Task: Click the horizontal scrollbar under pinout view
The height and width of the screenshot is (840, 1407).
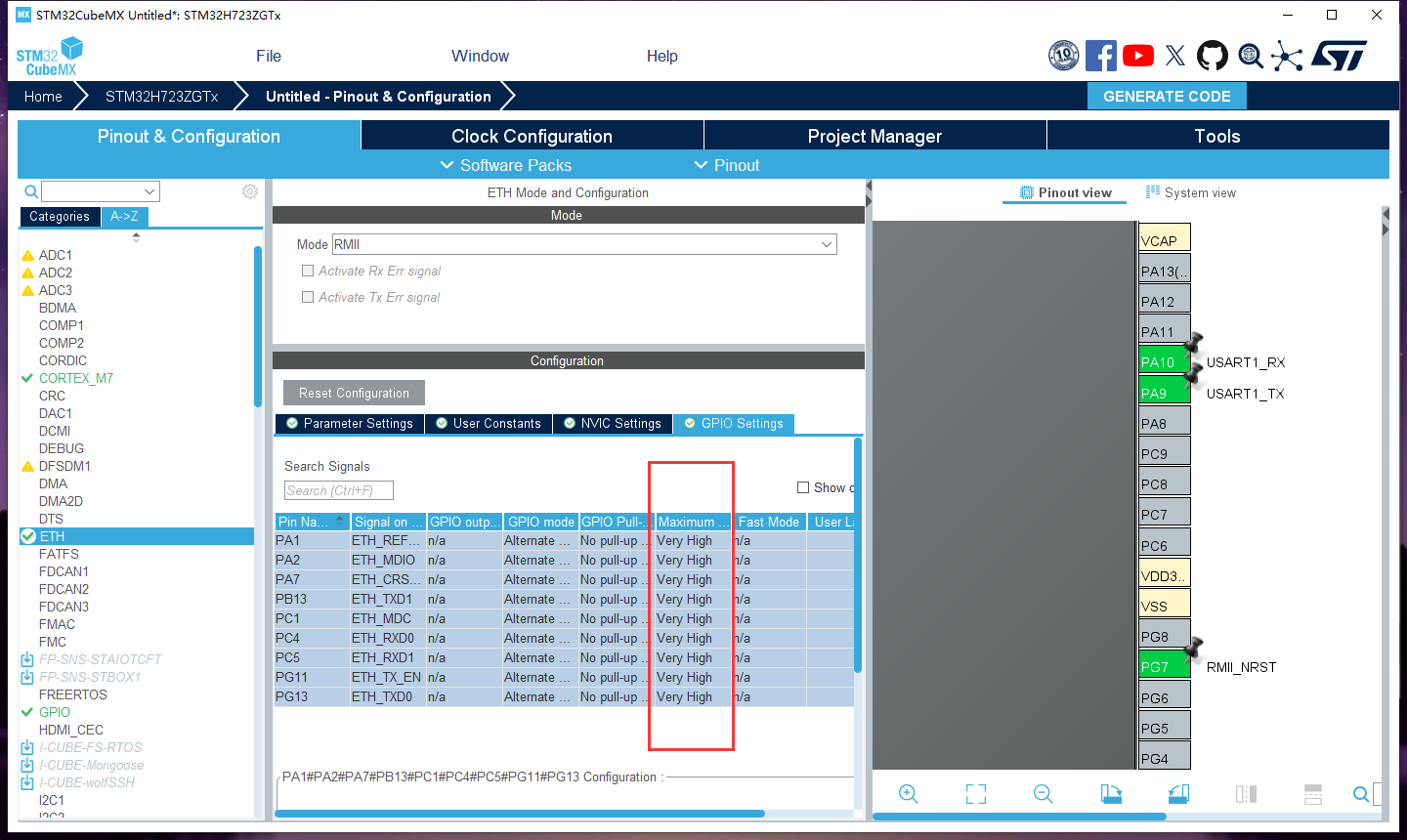Action: 1019,817
